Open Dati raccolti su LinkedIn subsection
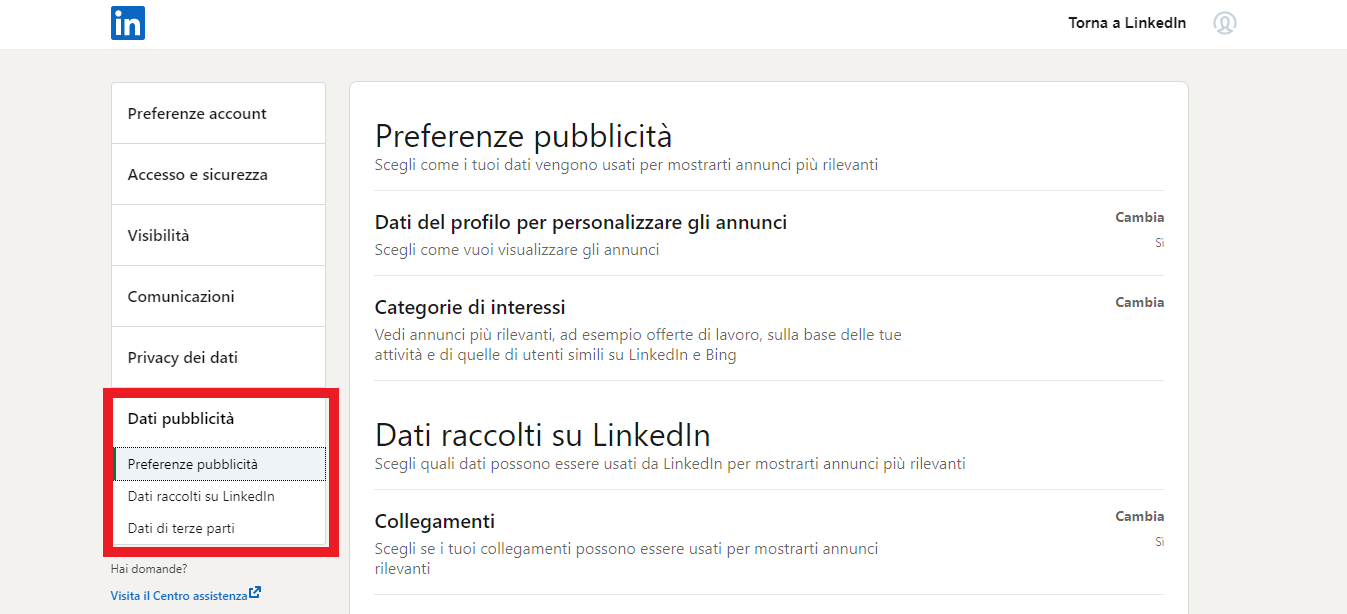 tap(201, 495)
